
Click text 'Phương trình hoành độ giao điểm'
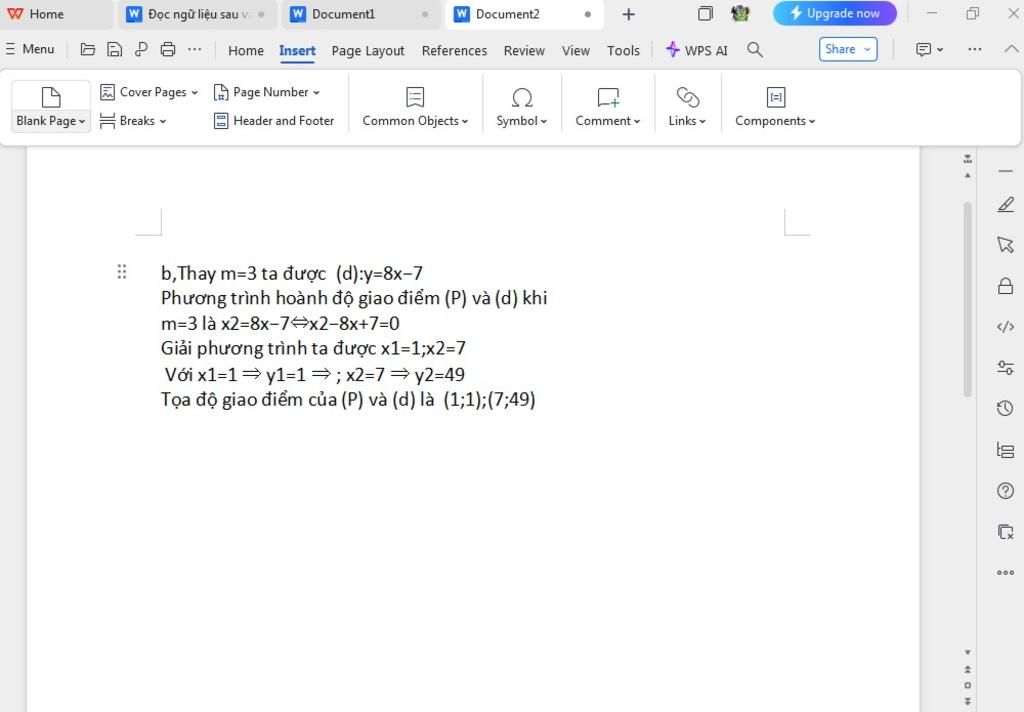pos(300,298)
